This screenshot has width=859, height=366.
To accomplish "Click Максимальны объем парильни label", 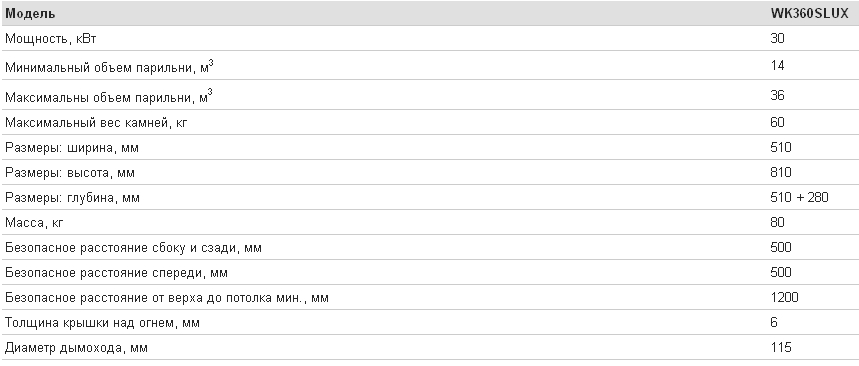I will coord(108,97).
